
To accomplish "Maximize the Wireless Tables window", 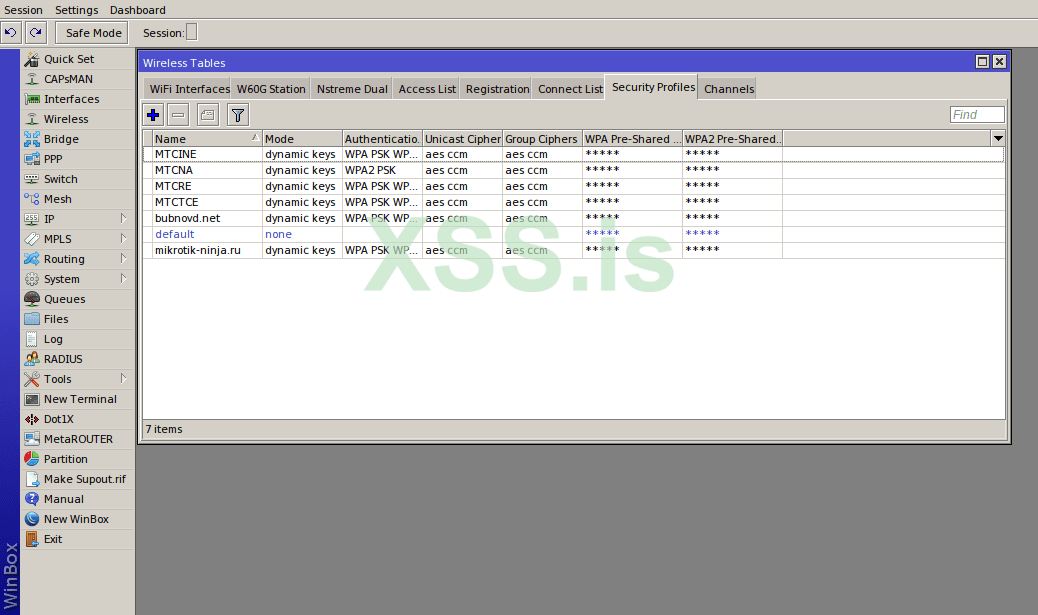I will [x=982, y=62].
